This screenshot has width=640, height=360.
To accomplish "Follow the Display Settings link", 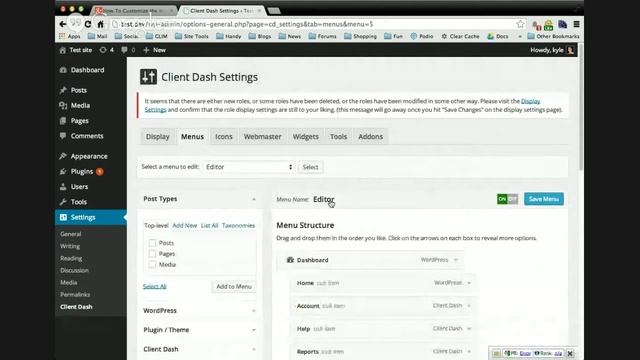I will coord(530,101).
